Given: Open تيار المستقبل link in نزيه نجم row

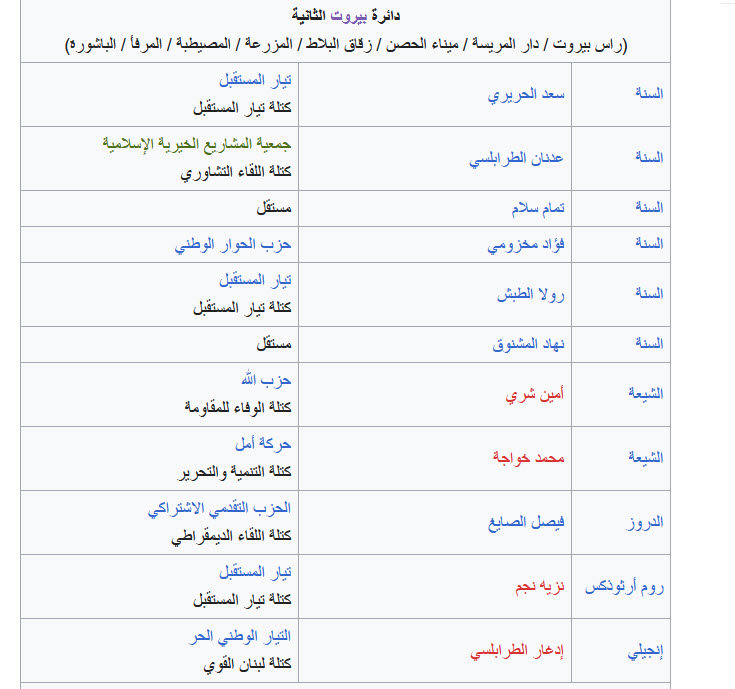Looking at the screenshot, I should click(x=255, y=572).
